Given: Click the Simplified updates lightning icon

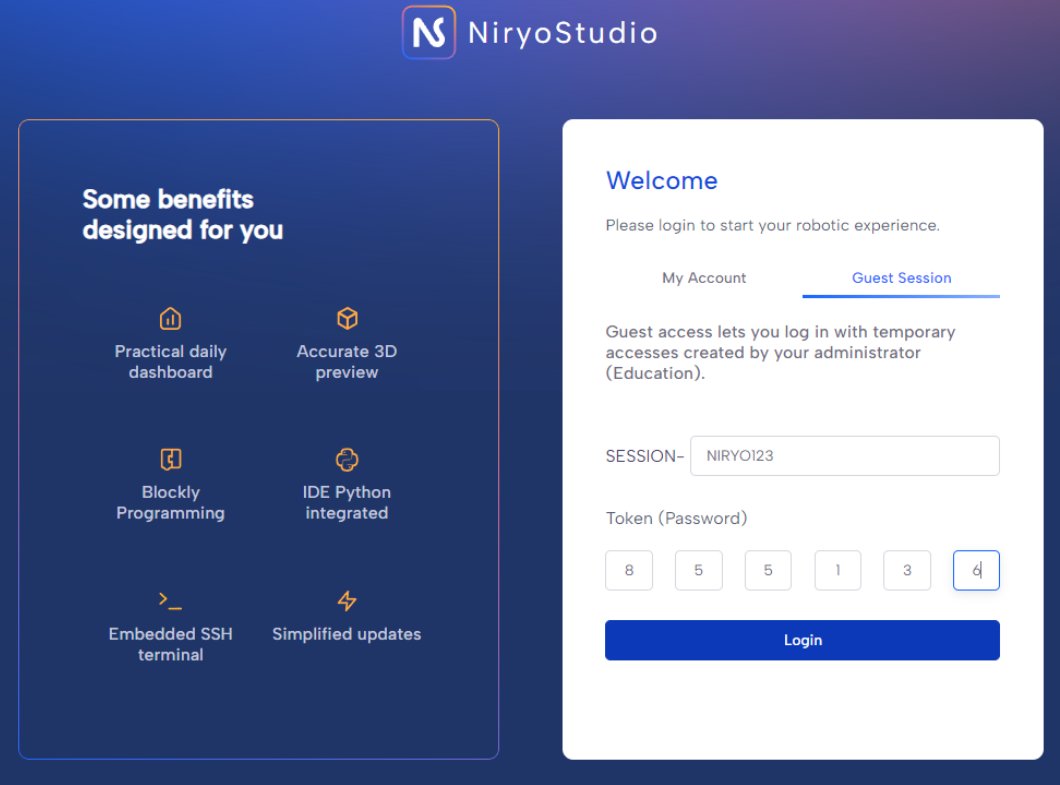Looking at the screenshot, I should [x=347, y=601].
